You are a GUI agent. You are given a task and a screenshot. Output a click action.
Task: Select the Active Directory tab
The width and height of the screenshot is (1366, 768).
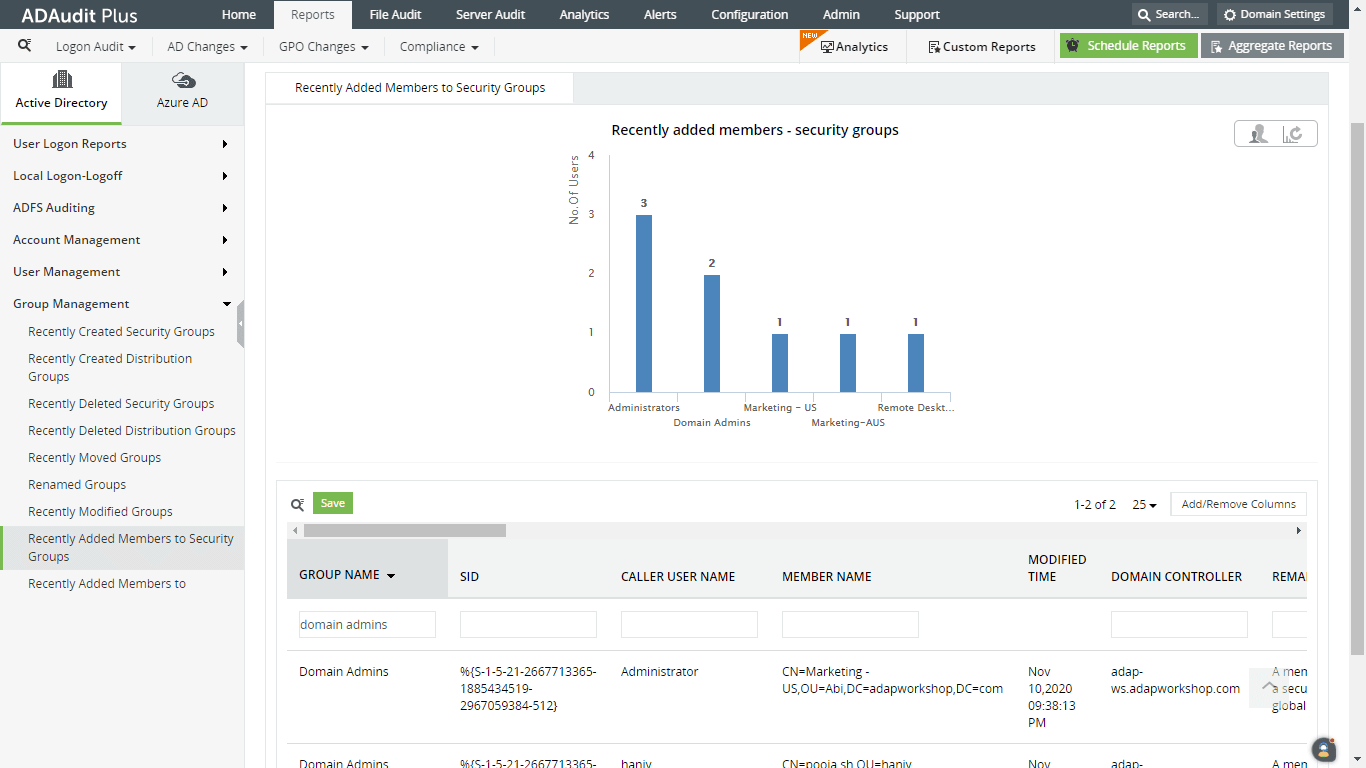(60, 92)
